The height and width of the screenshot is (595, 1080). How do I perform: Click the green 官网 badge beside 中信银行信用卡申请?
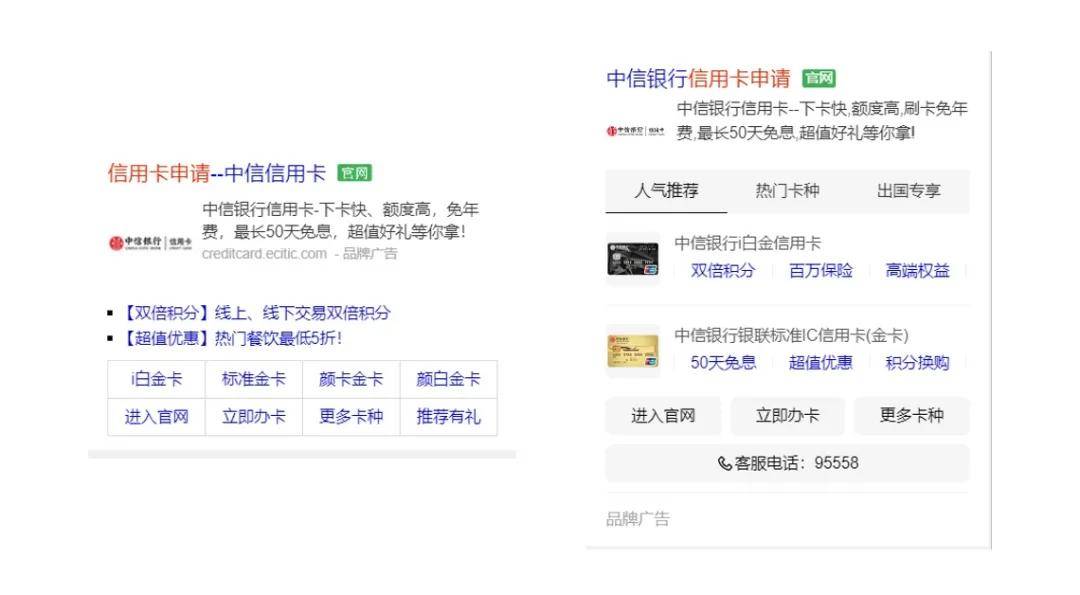819,78
